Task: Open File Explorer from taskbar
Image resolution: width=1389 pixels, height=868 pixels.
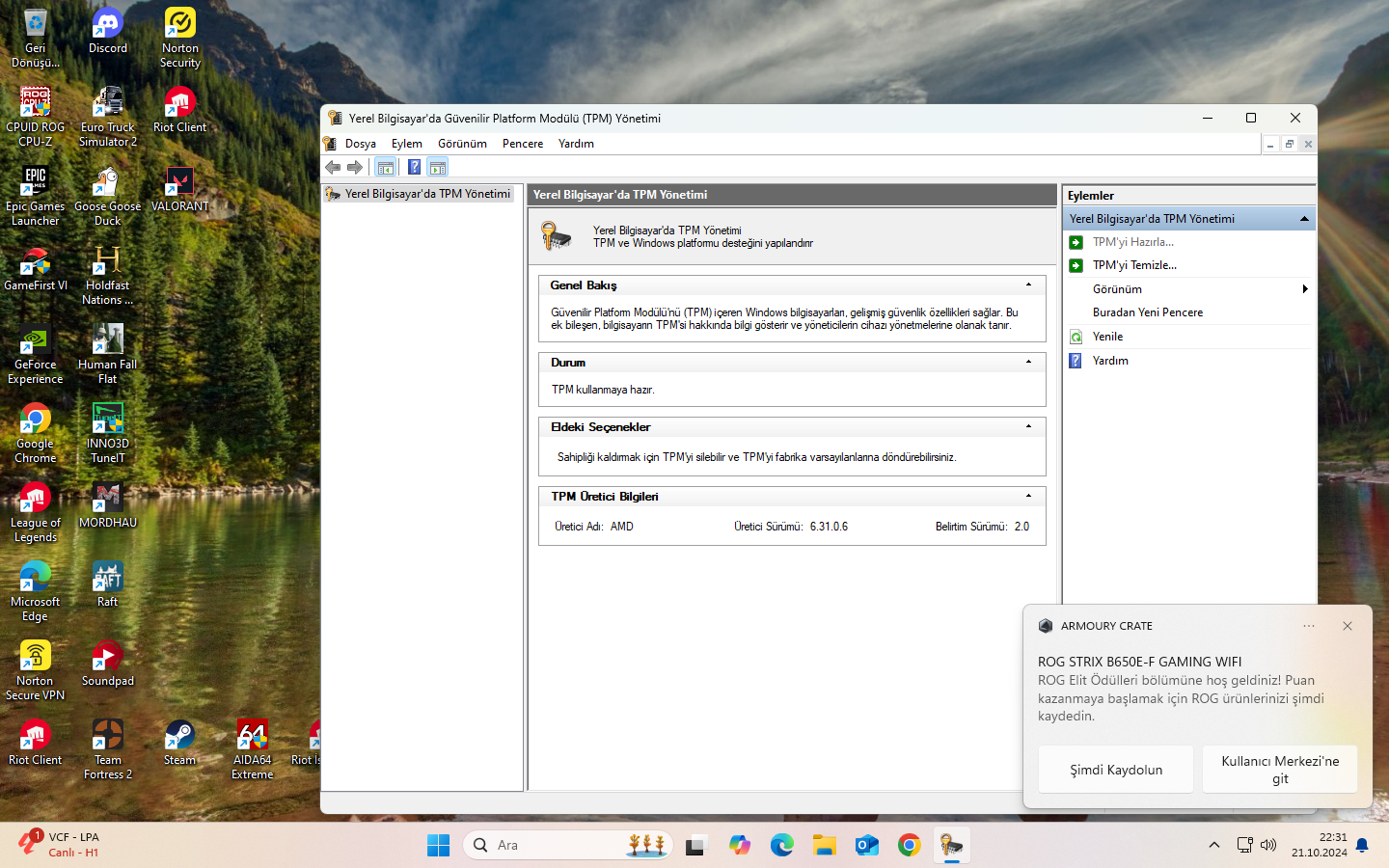Action: (825, 846)
